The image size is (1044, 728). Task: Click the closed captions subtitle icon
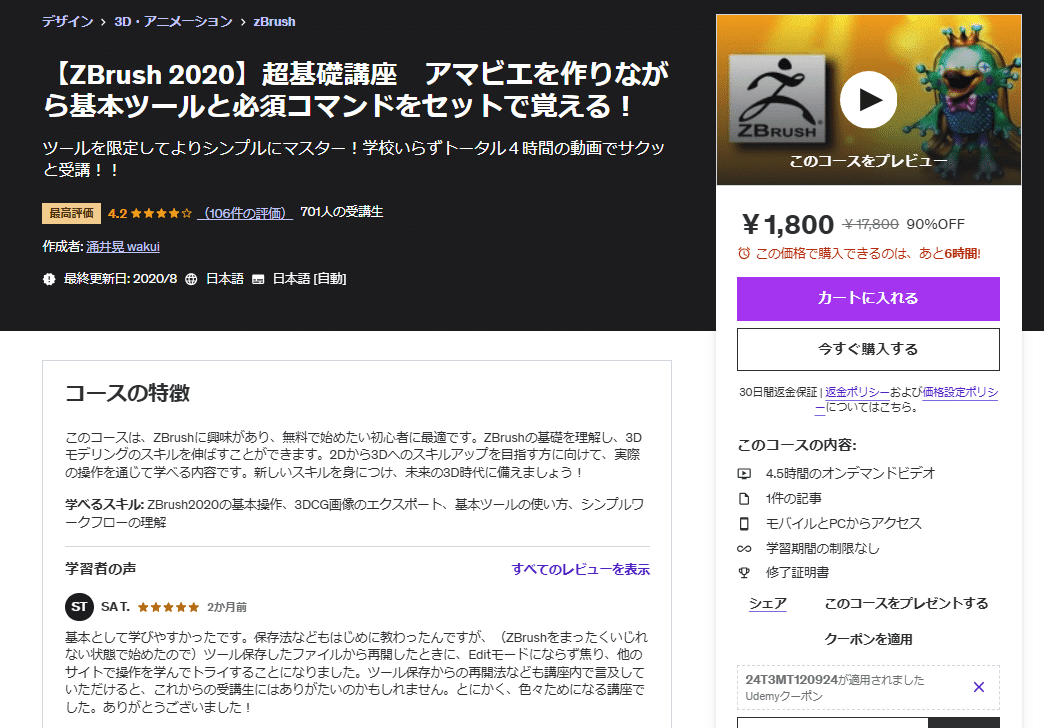(258, 279)
